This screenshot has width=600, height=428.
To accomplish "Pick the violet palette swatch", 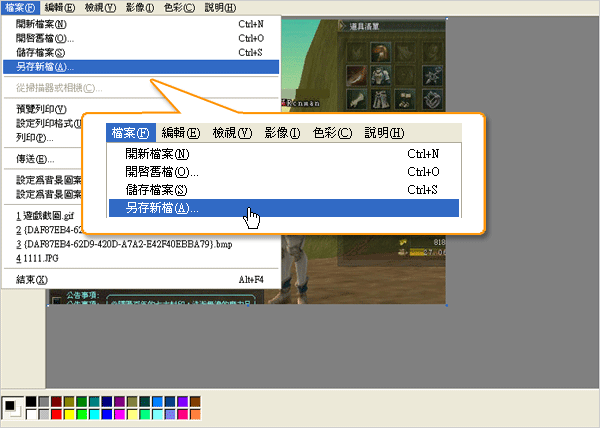I will tap(183, 401).
